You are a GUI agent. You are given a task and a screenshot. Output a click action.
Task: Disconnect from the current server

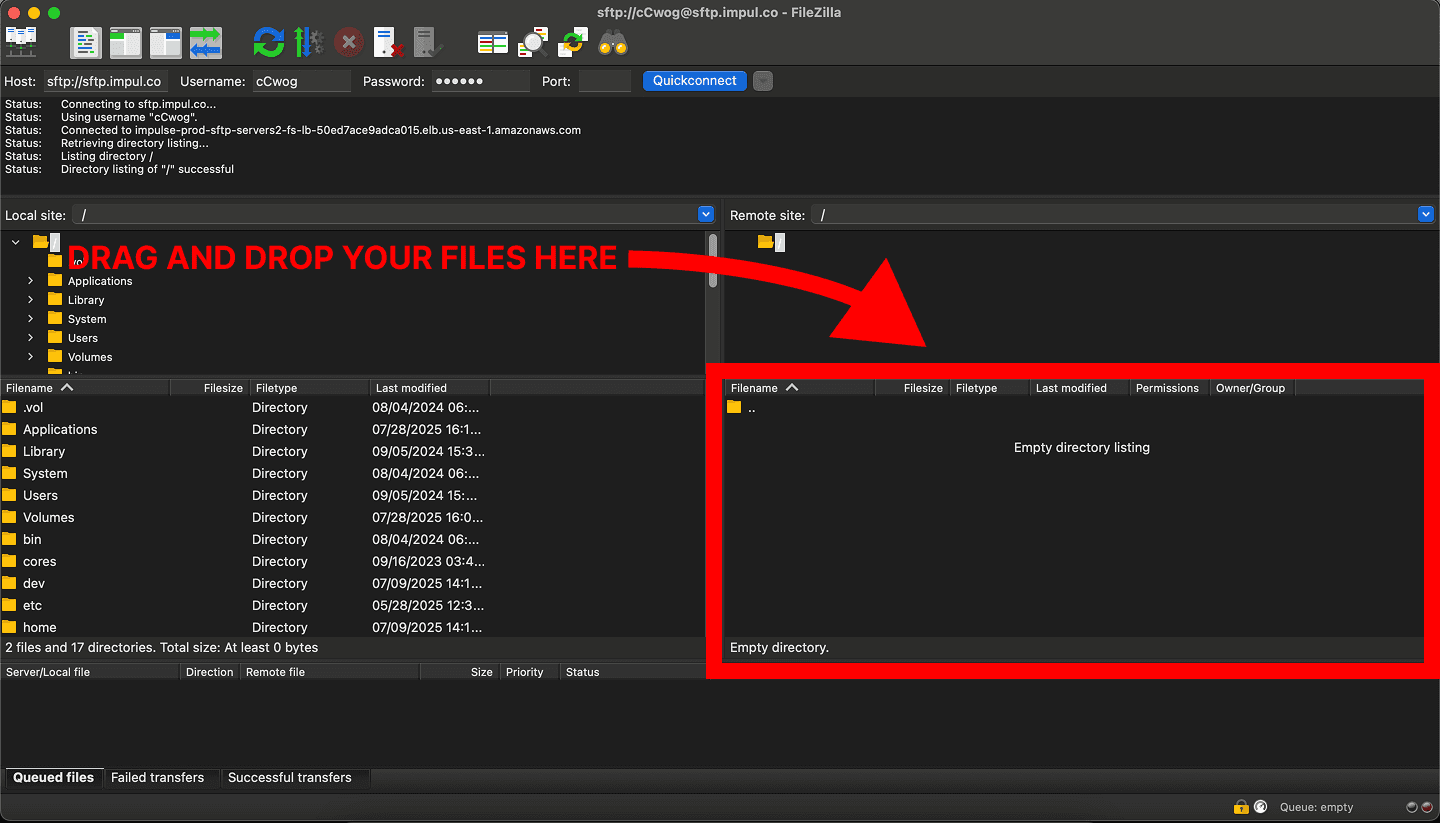(x=388, y=42)
